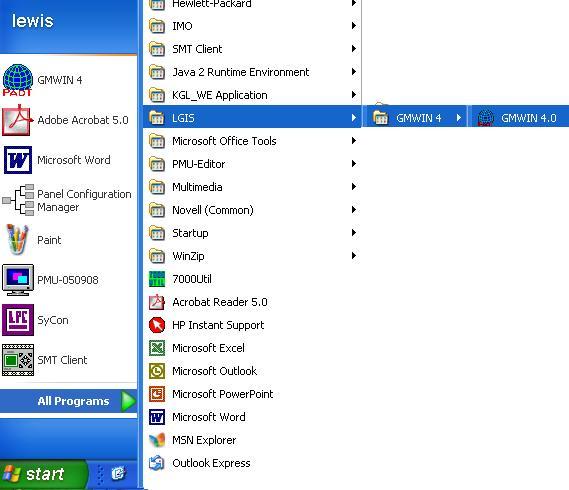The width and height of the screenshot is (569, 490).
Task: Click the Start button
Action: (x=44, y=474)
